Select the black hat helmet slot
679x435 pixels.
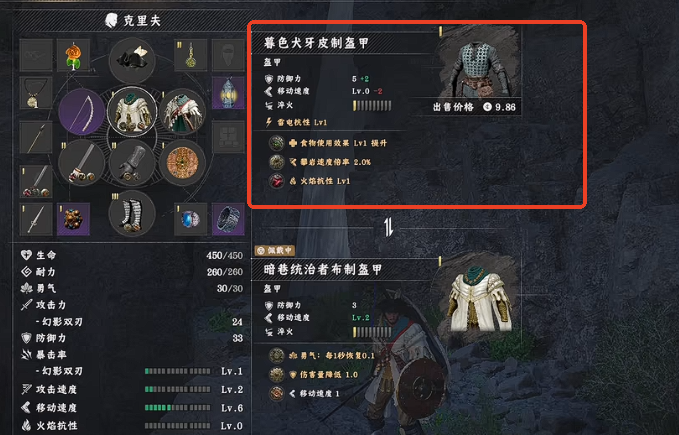132,61
